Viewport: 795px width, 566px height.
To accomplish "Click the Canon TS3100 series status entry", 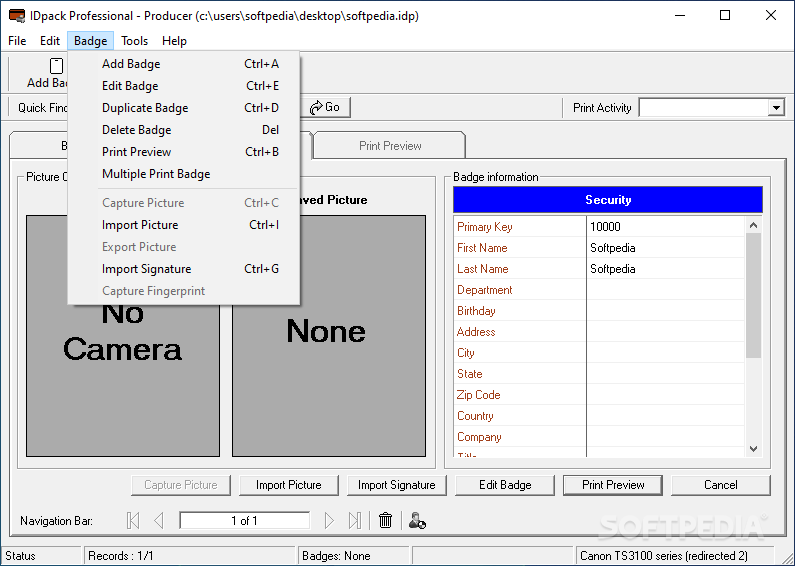I will pyautogui.click(x=664, y=556).
